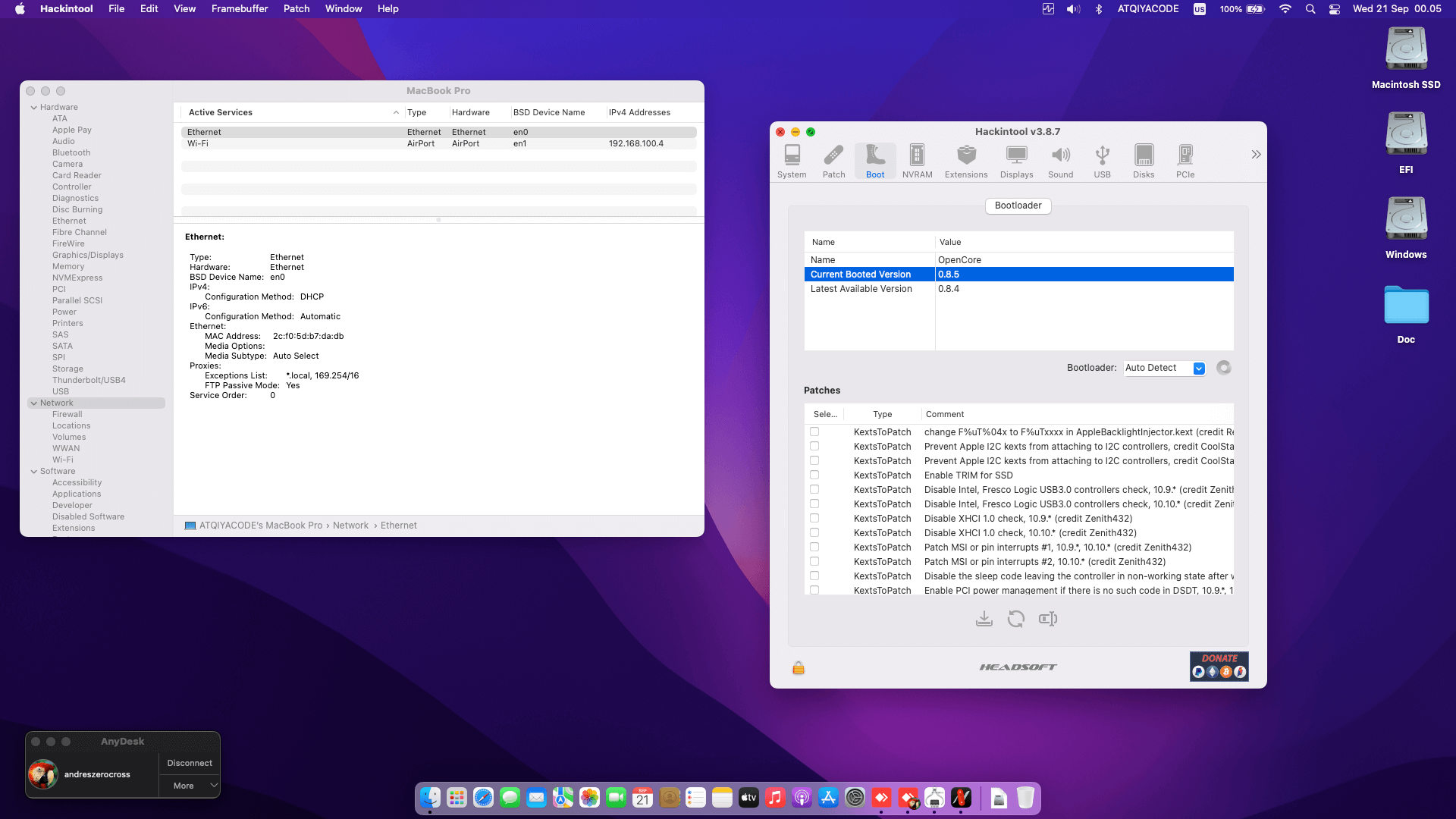Open the EFI desktop drive

coord(1406,143)
